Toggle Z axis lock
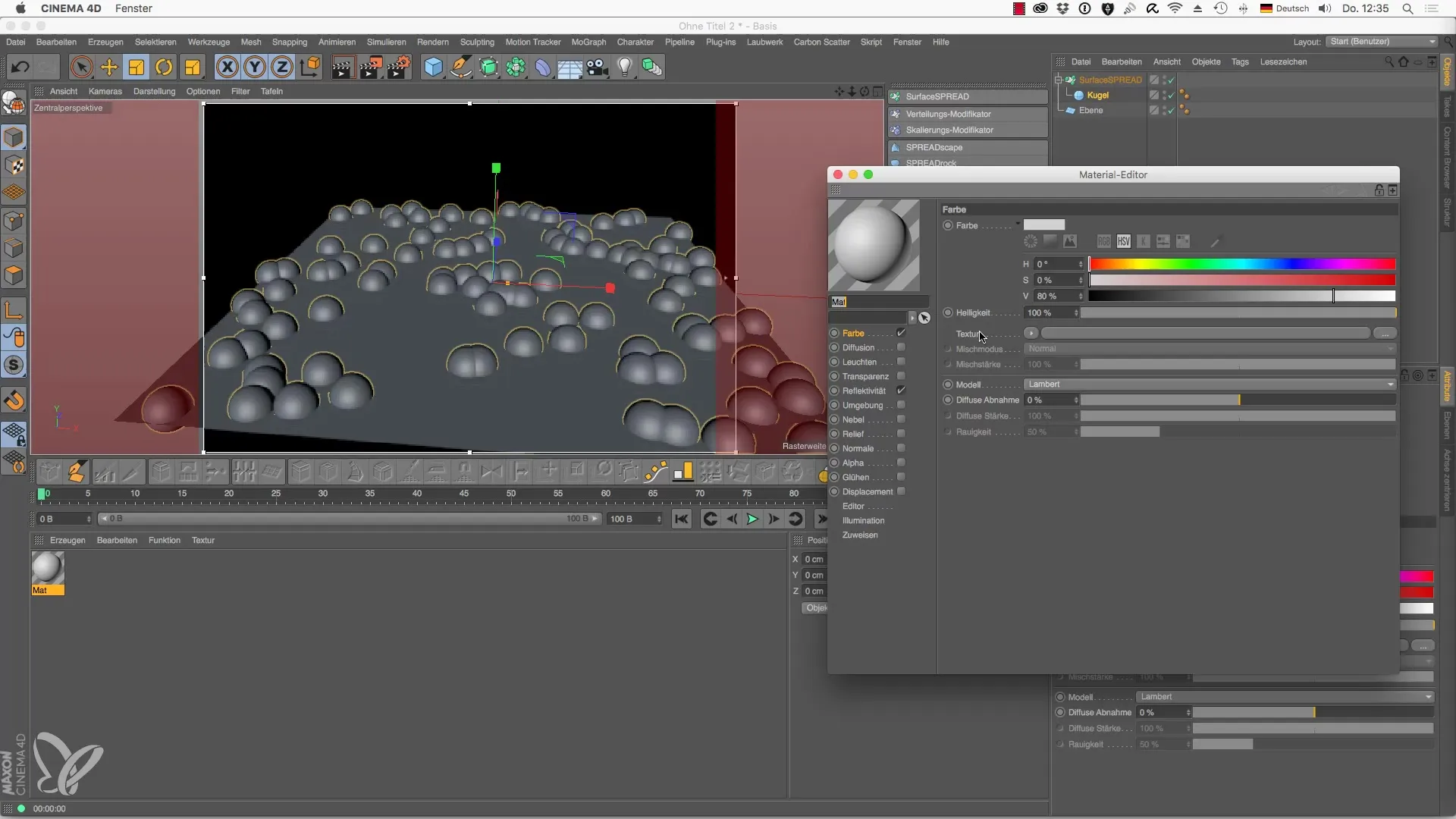1456x819 pixels. [282, 67]
